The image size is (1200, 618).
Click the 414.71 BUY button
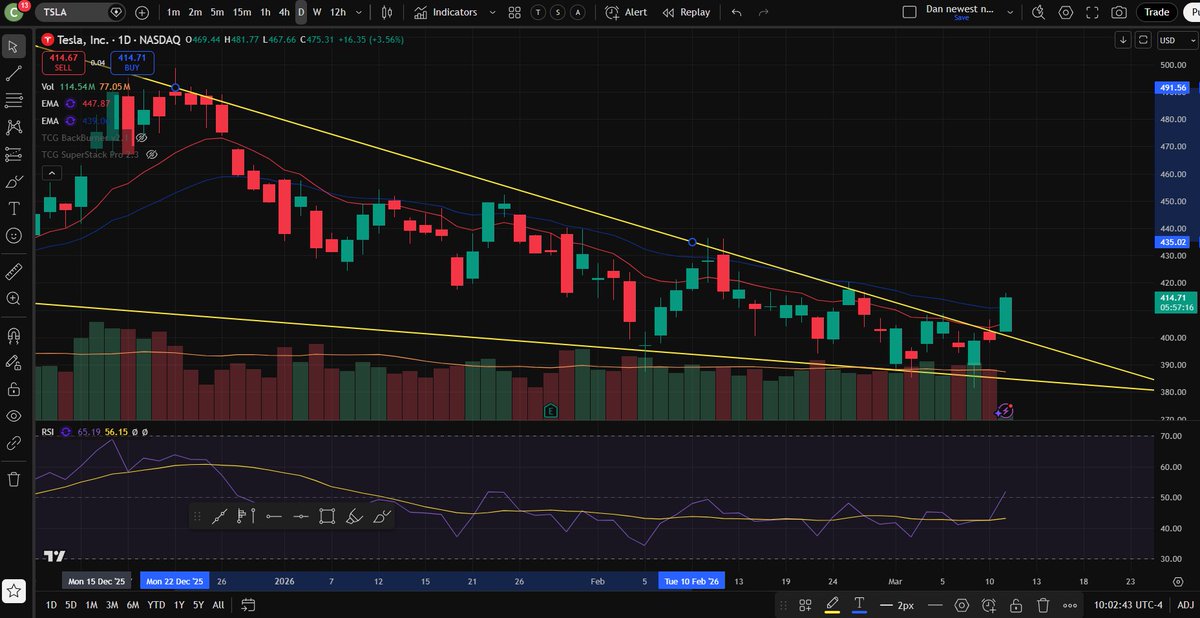pos(131,62)
